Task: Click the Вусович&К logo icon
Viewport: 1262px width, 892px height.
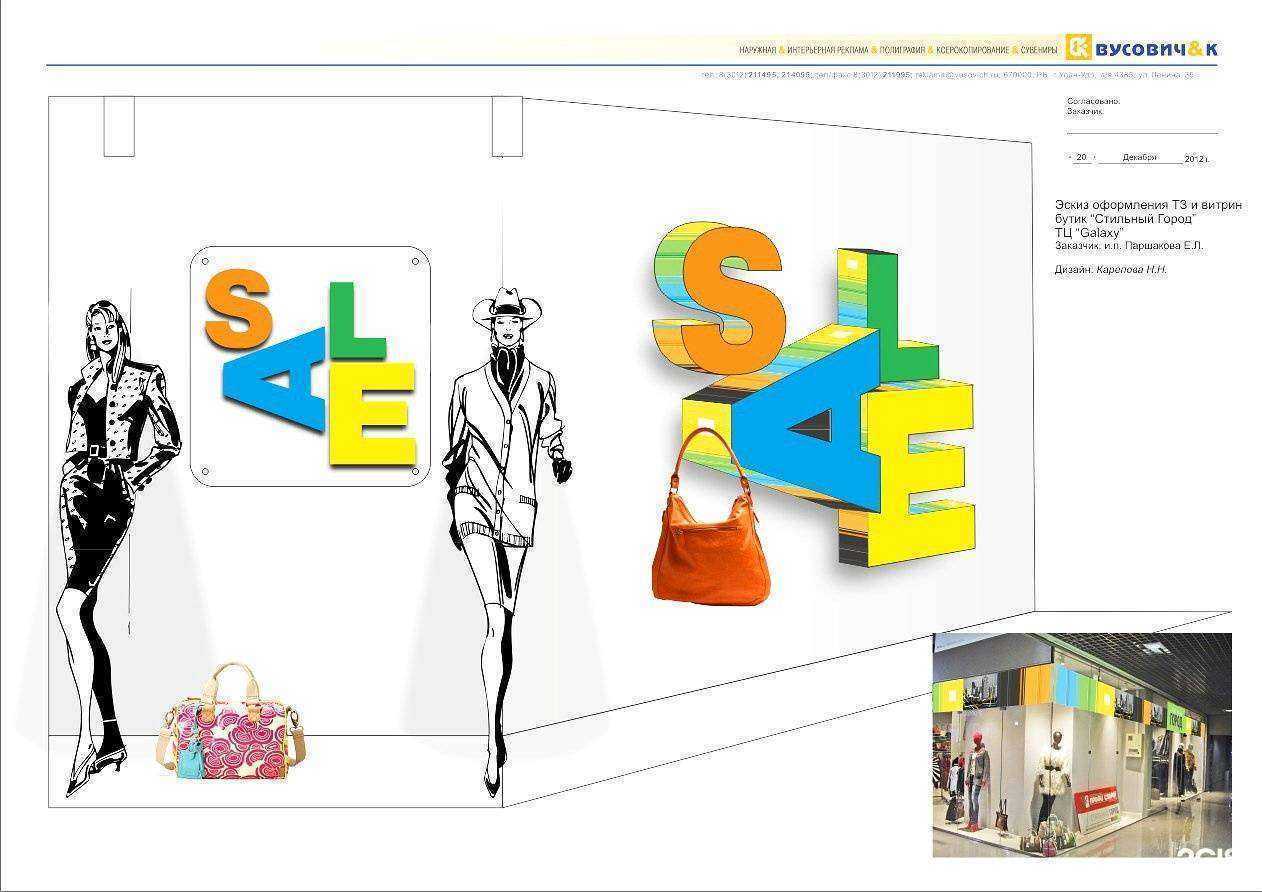Action: pyautogui.click(x=1078, y=48)
